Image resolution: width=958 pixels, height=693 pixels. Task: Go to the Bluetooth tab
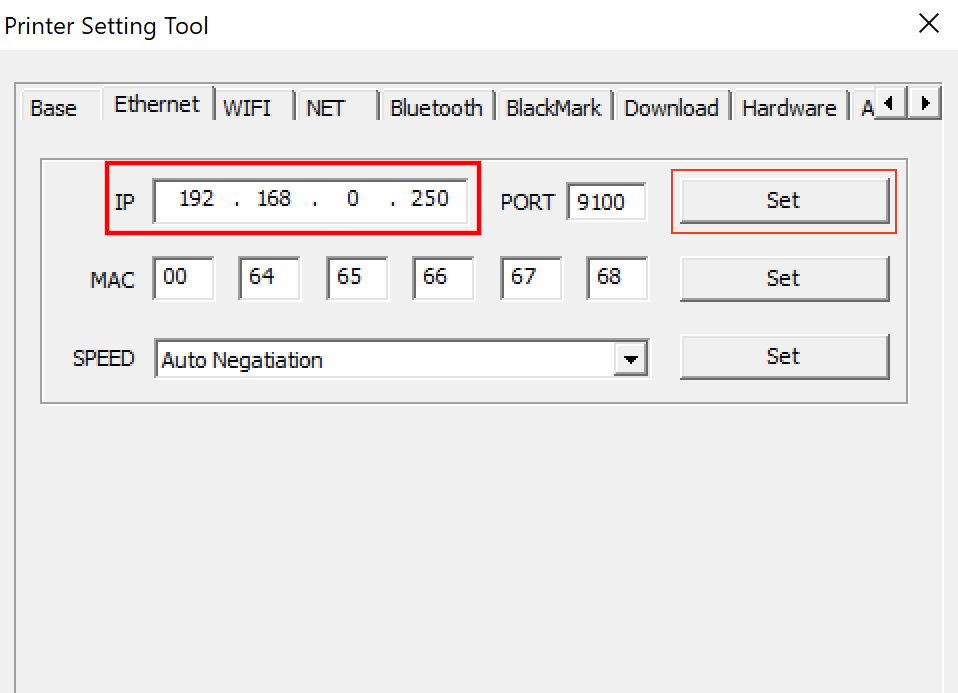tap(436, 108)
